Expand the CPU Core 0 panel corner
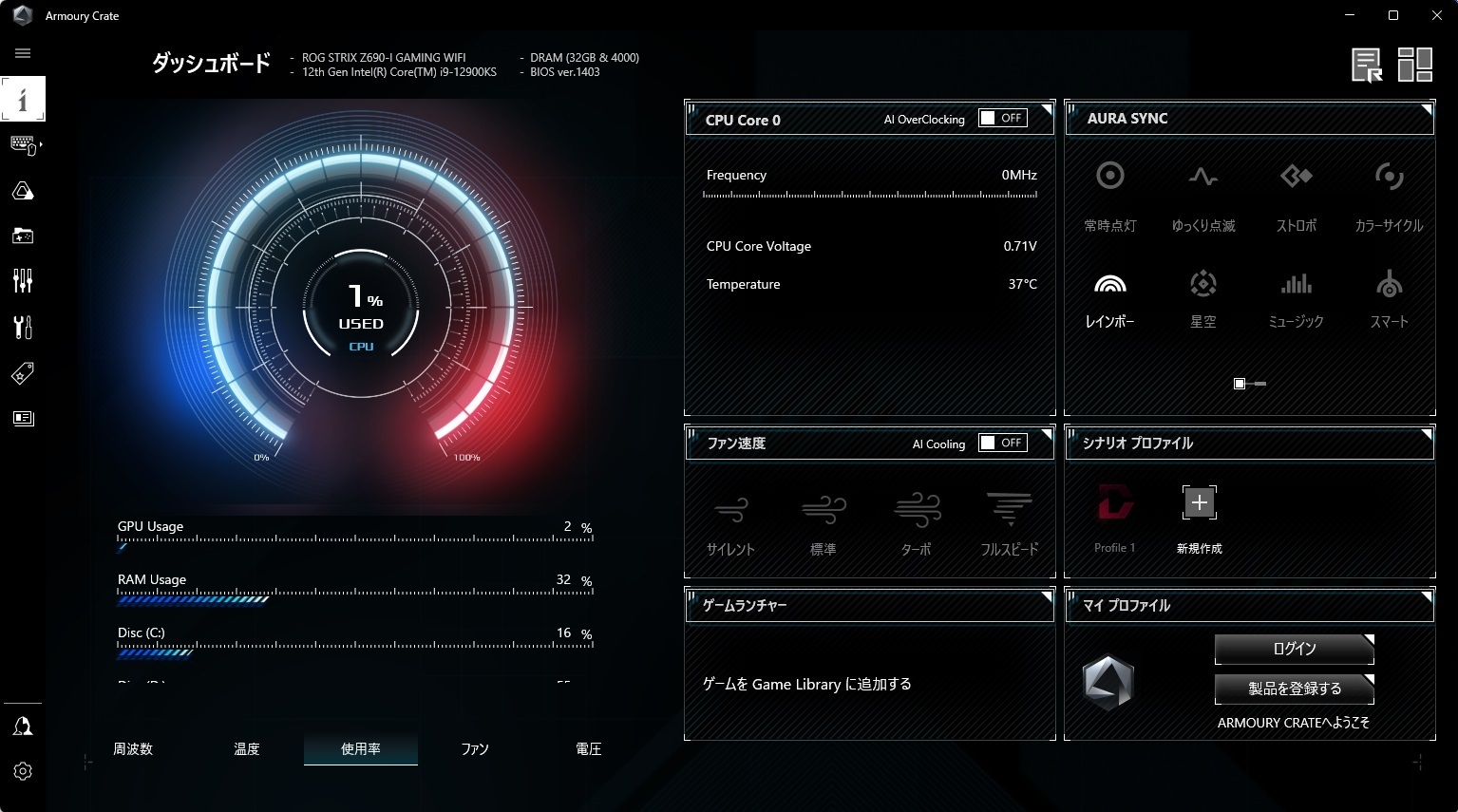 tap(1047, 109)
